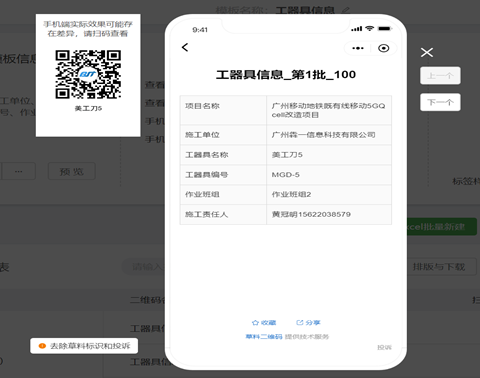
Task: Click the 作业班组 label cell
Action: 223,194
